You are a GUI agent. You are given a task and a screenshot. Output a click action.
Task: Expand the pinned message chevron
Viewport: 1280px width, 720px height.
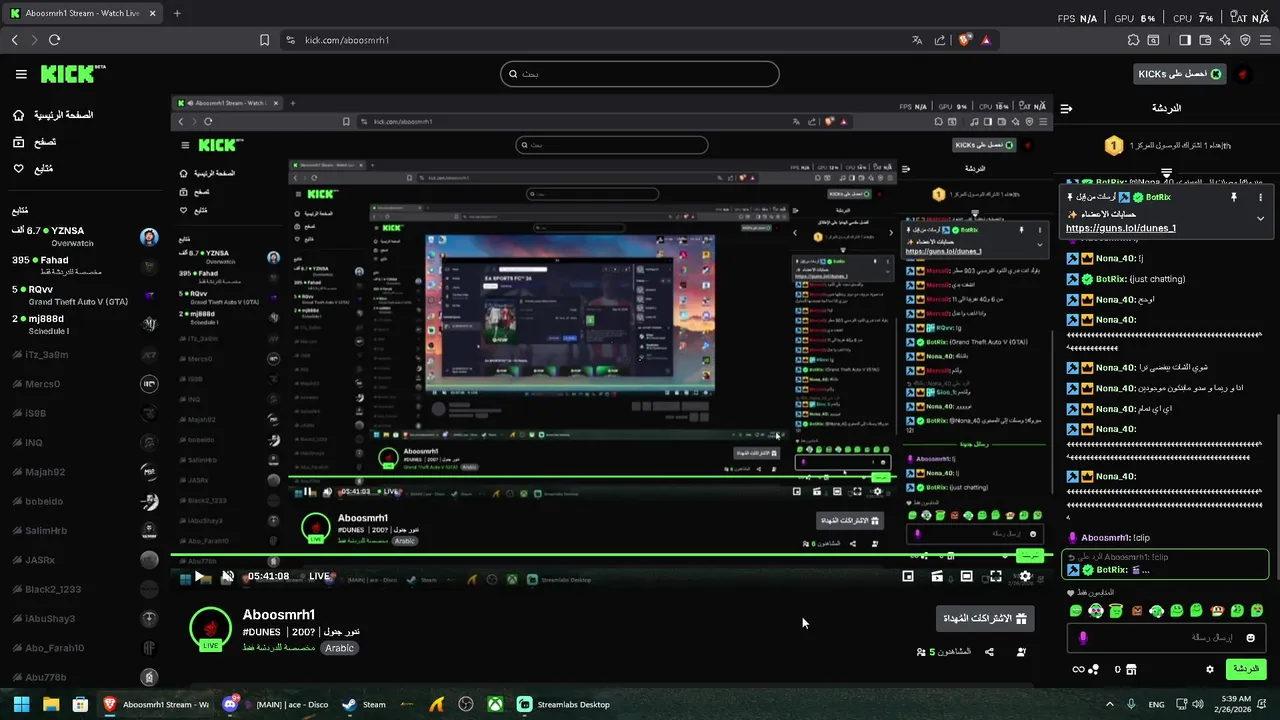[1260, 218]
